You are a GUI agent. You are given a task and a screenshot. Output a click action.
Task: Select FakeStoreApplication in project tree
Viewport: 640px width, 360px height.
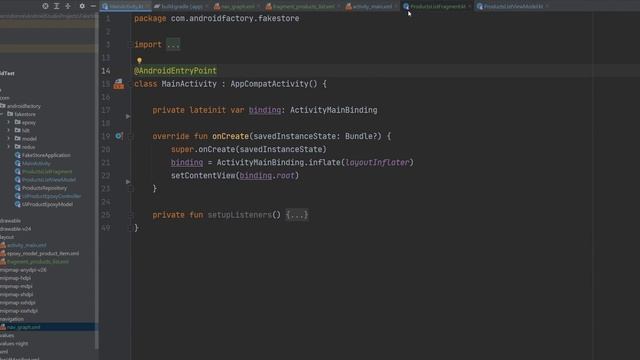pos(46,155)
